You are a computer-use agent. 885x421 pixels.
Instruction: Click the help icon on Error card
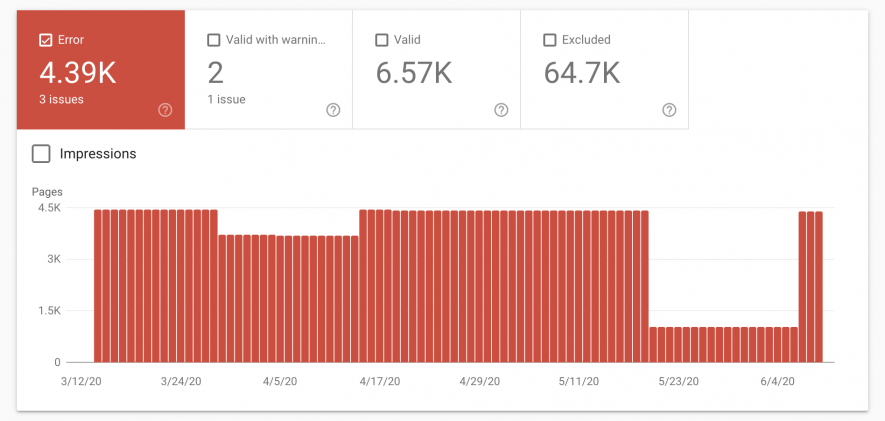click(x=165, y=110)
